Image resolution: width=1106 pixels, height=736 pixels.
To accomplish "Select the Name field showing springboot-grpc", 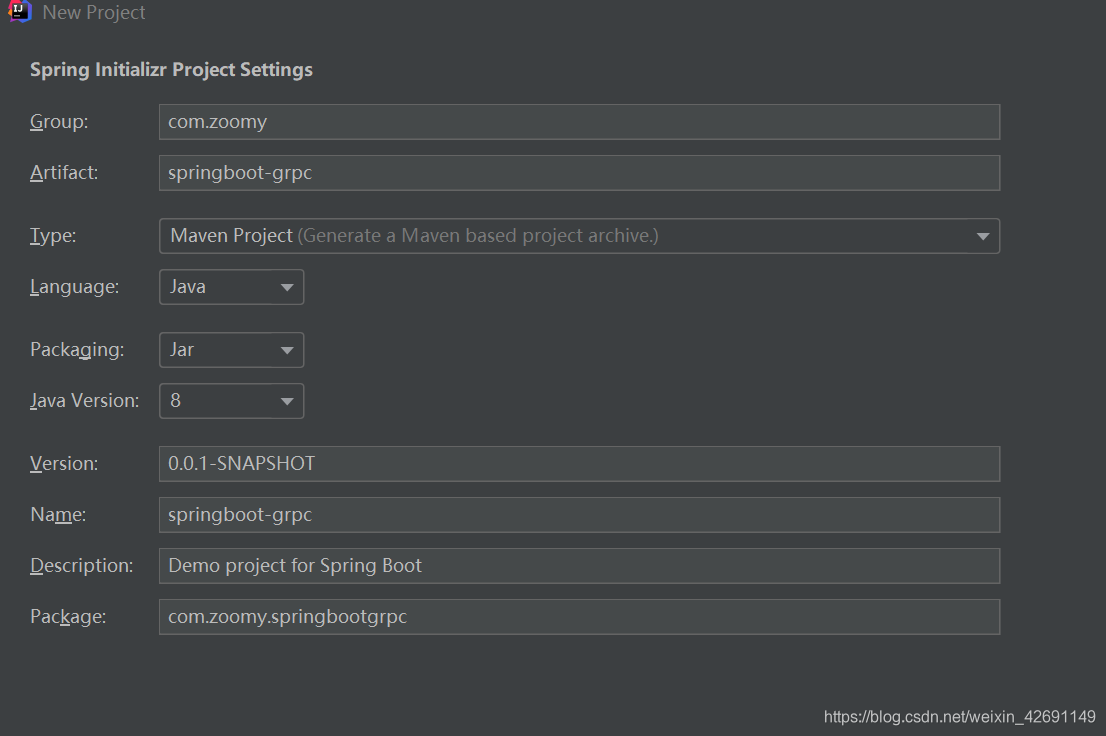I will 579,515.
